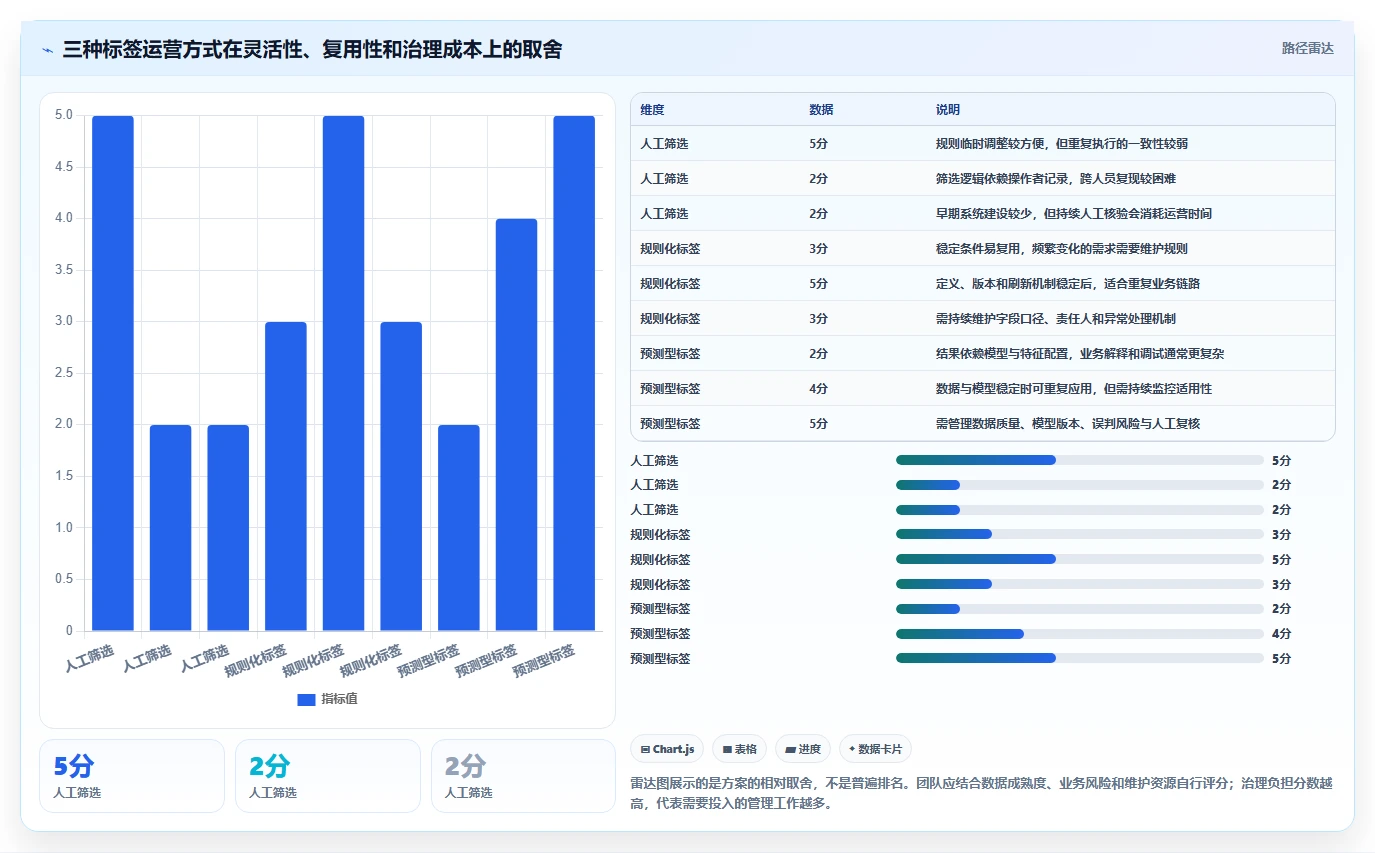Click the grey 2分 人工筛选 data card
This screenshot has height=853, width=1375.
(523, 776)
